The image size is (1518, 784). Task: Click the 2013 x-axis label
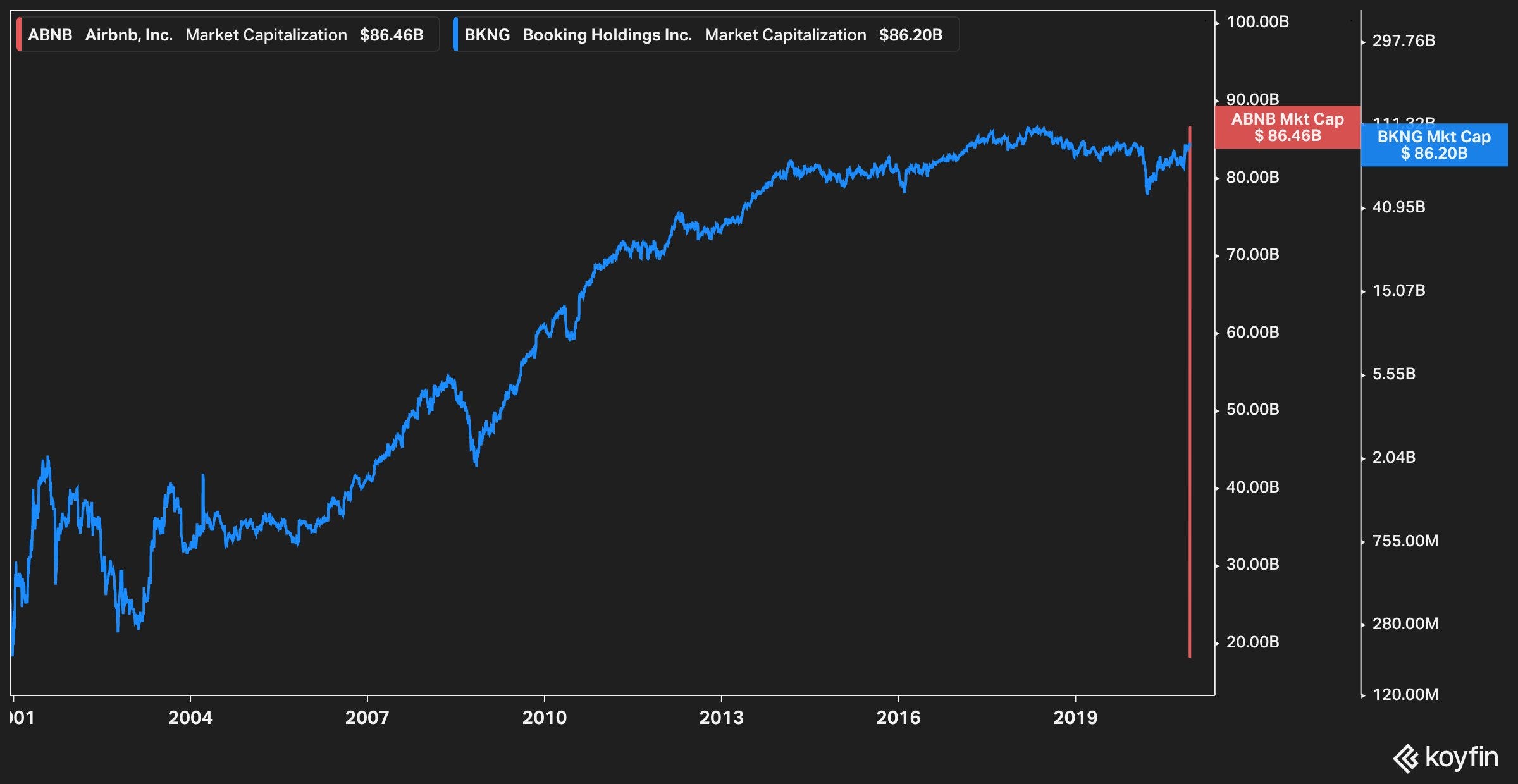(722, 718)
